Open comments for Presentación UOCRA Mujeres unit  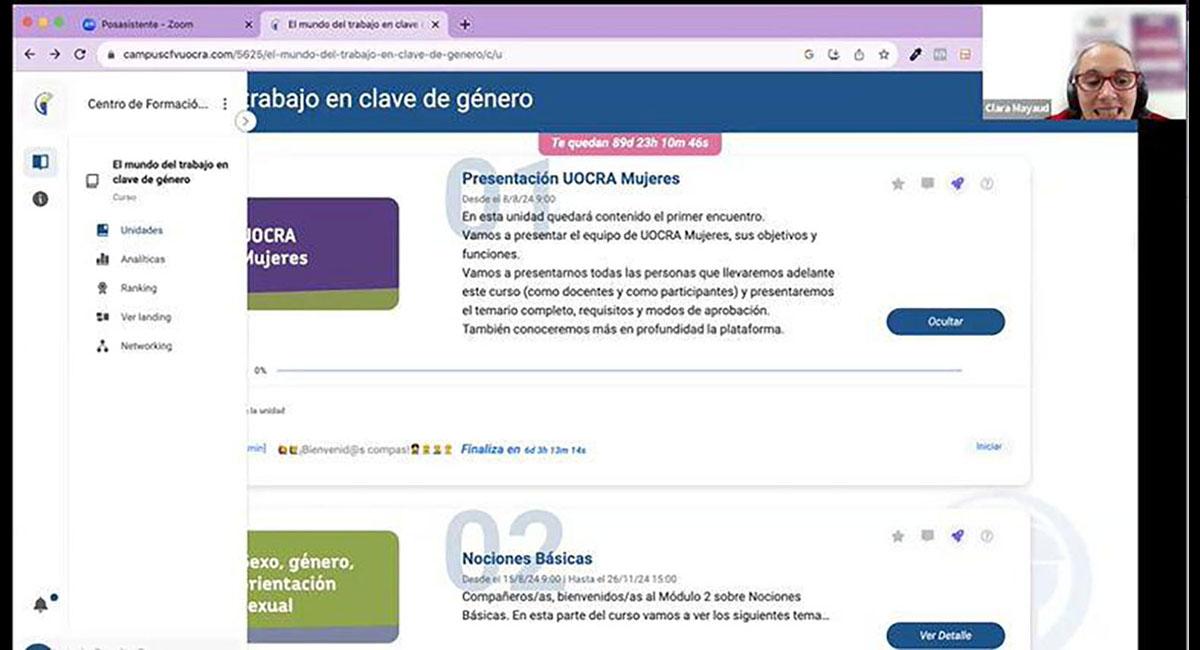928,184
